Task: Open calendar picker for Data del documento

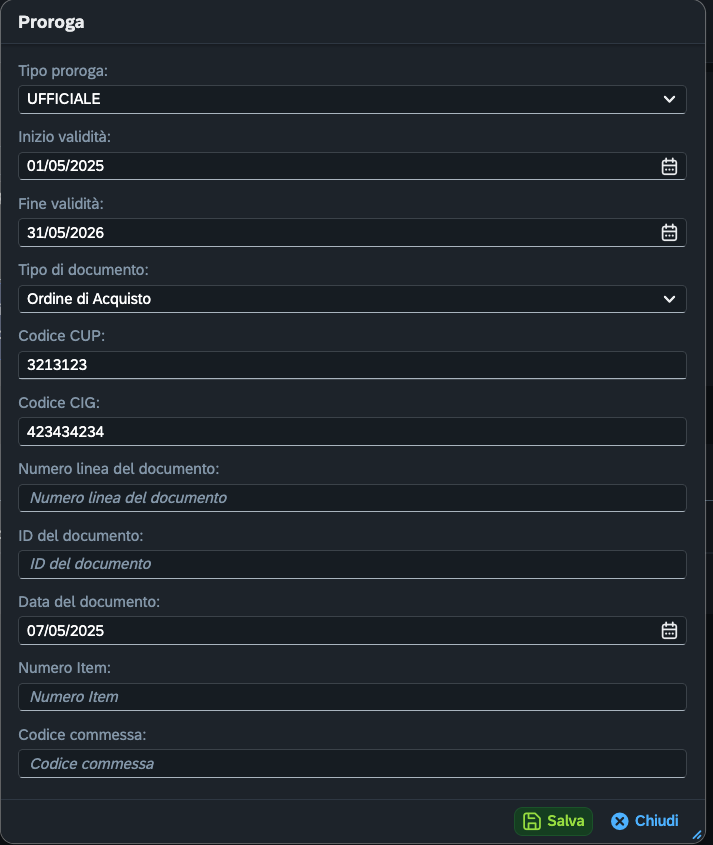Action: [669, 631]
